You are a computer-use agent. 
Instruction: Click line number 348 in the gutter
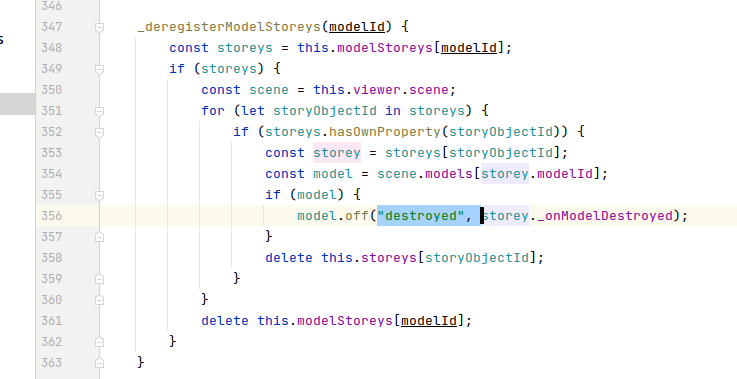coord(51,48)
